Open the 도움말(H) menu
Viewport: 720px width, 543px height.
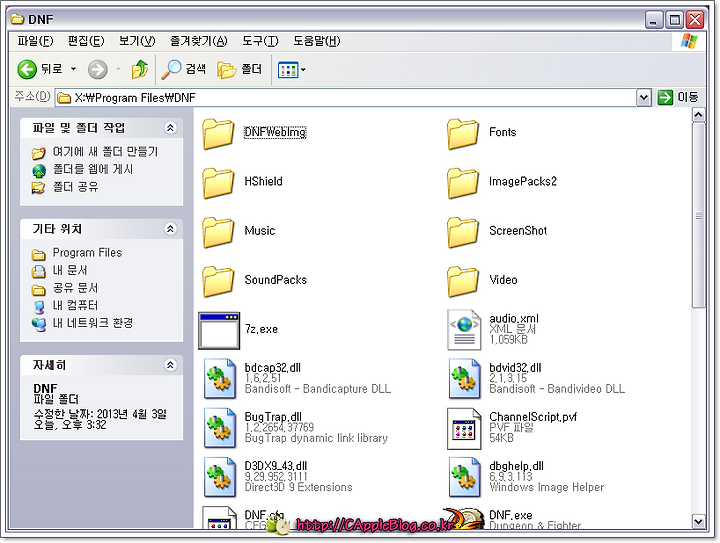pos(317,41)
